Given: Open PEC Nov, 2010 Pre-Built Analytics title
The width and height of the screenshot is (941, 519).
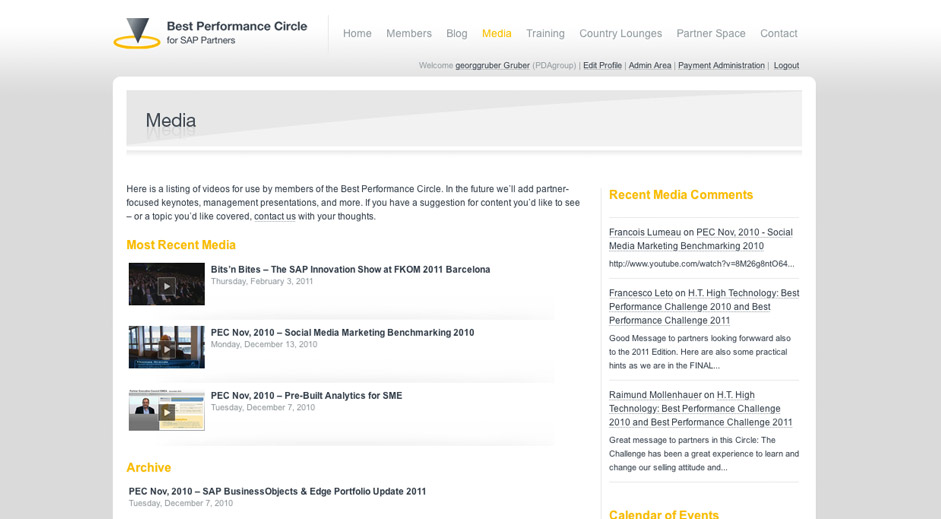Looking at the screenshot, I should click(306, 395).
